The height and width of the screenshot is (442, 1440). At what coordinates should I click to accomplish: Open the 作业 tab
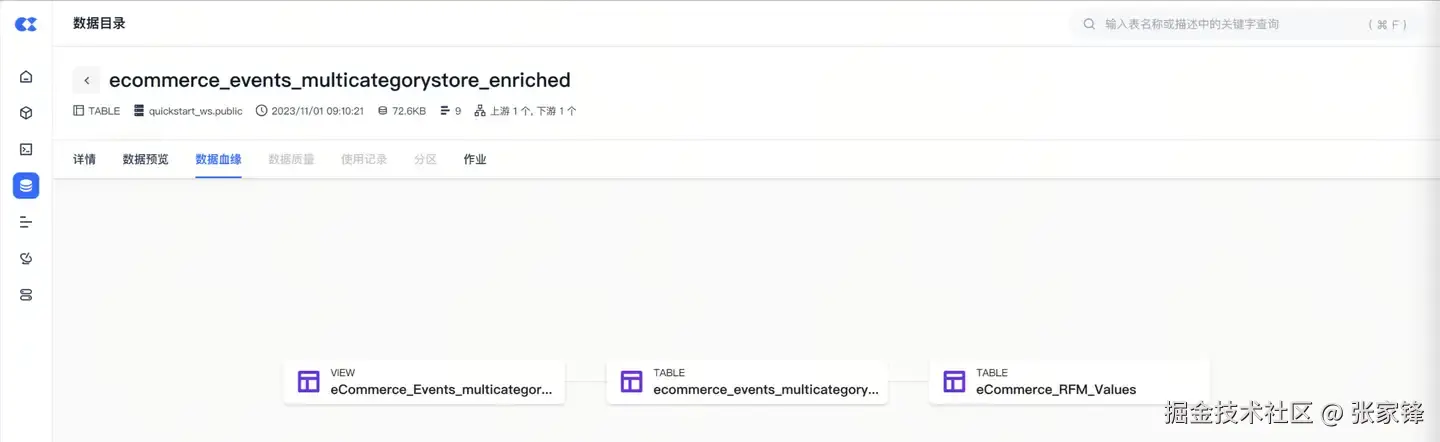(475, 159)
